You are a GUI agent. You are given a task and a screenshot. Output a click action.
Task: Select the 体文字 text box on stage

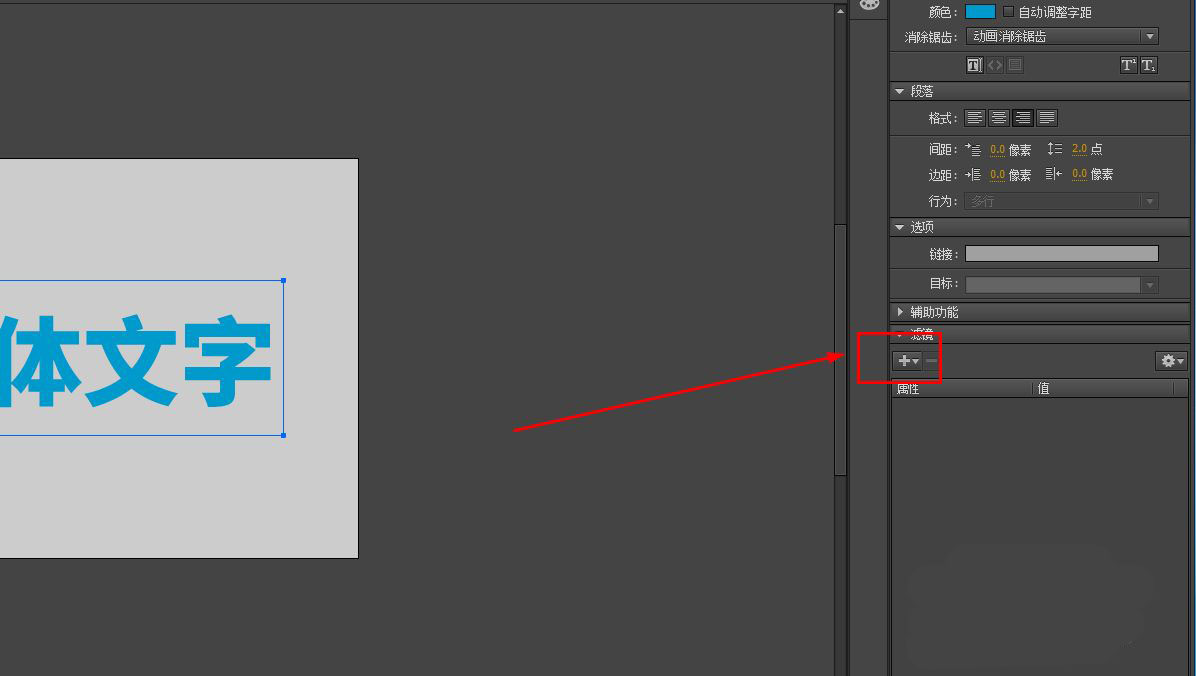pyautogui.click(x=142, y=359)
